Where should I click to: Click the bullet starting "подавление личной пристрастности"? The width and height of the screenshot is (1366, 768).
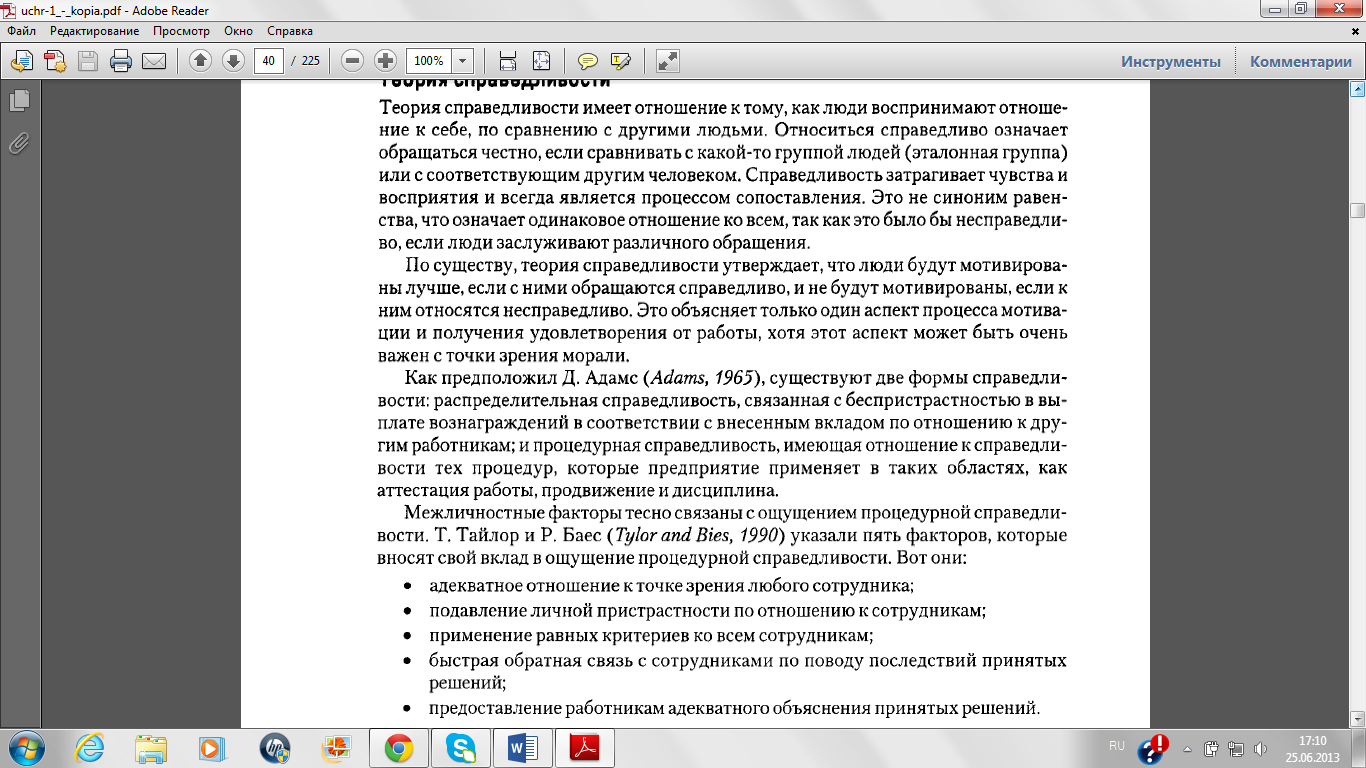point(708,610)
